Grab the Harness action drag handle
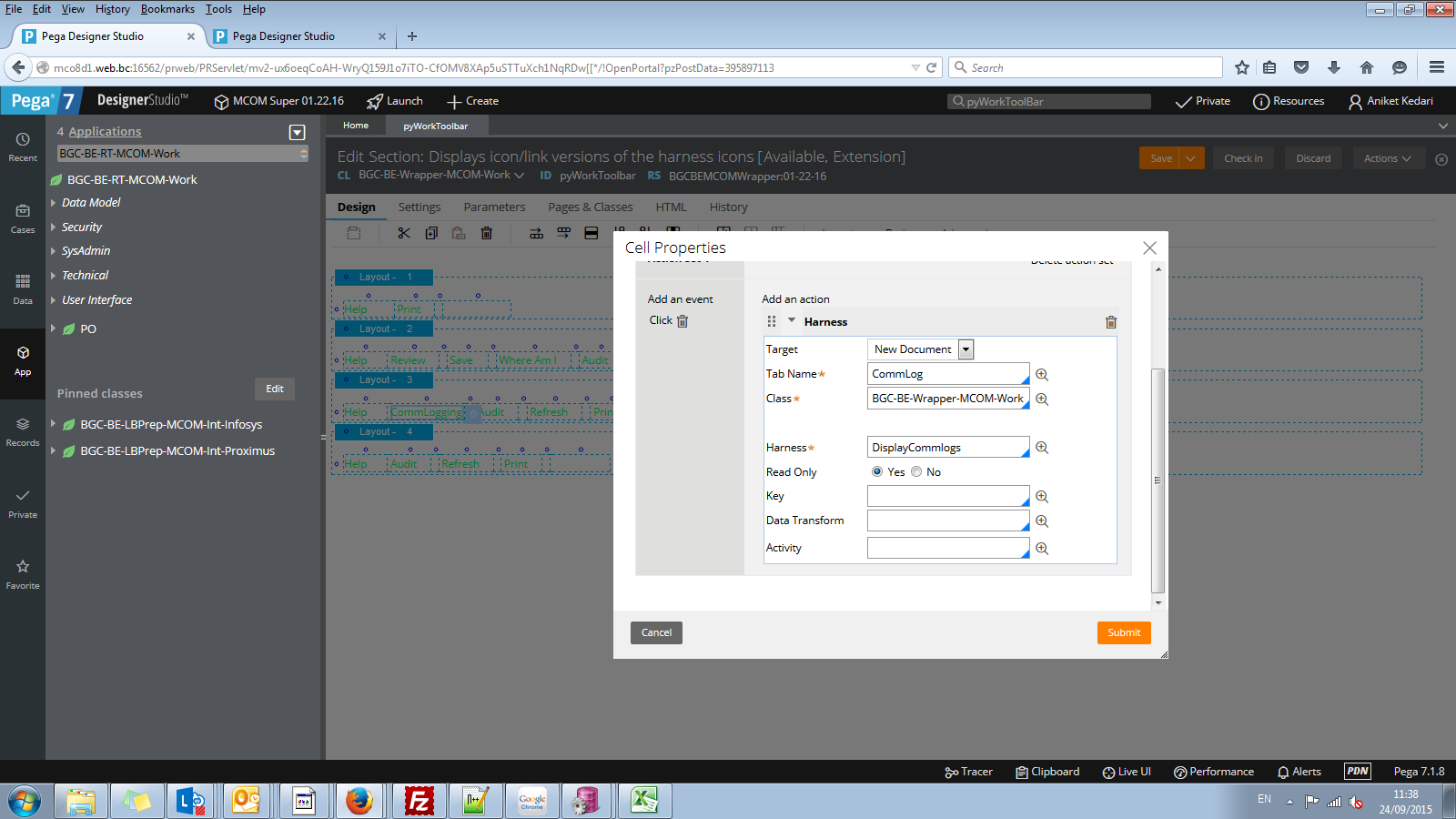This screenshot has width=1456, height=819. pos(772,321)
